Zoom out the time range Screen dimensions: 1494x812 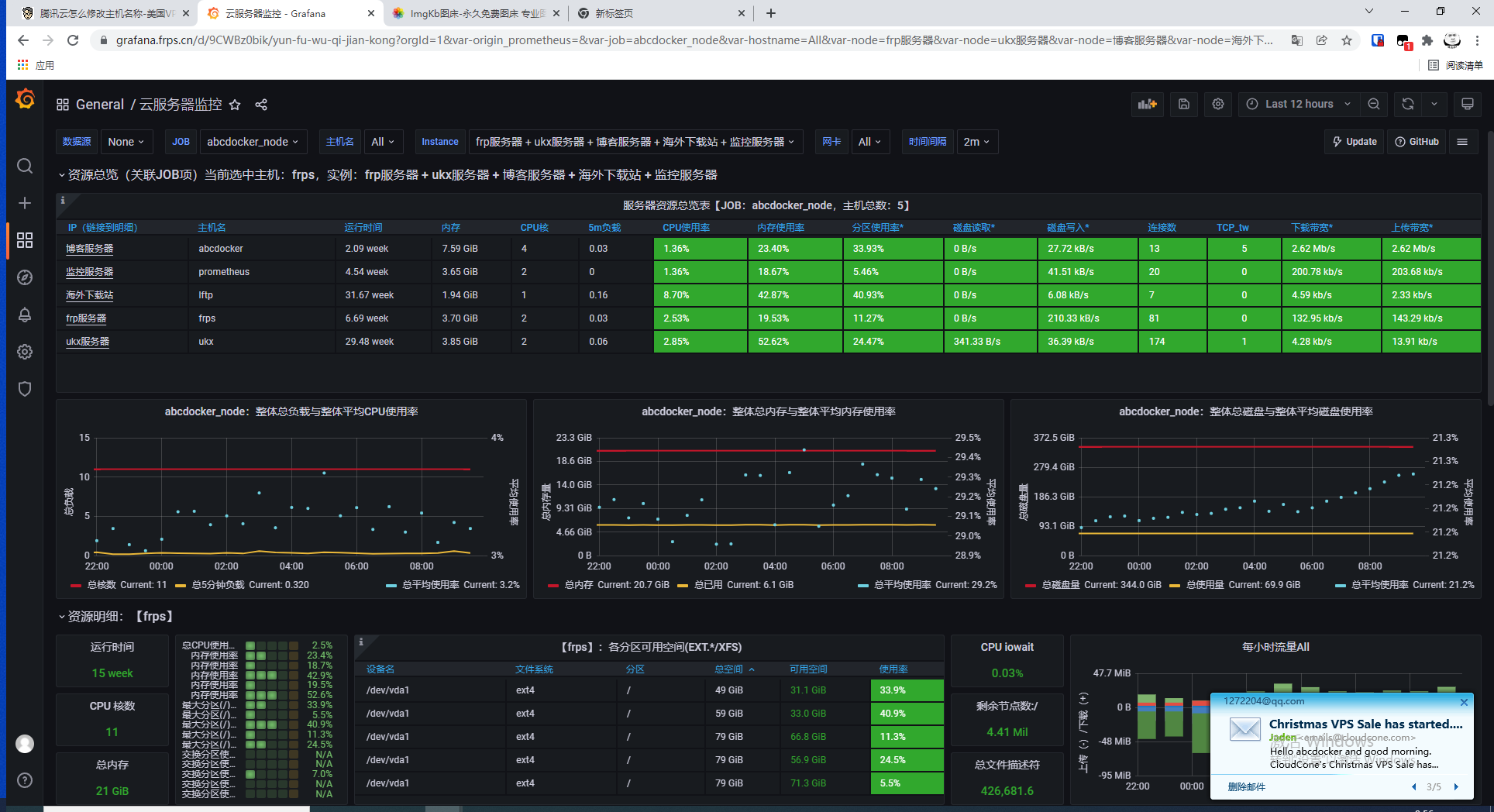(x=1374, y=104)
